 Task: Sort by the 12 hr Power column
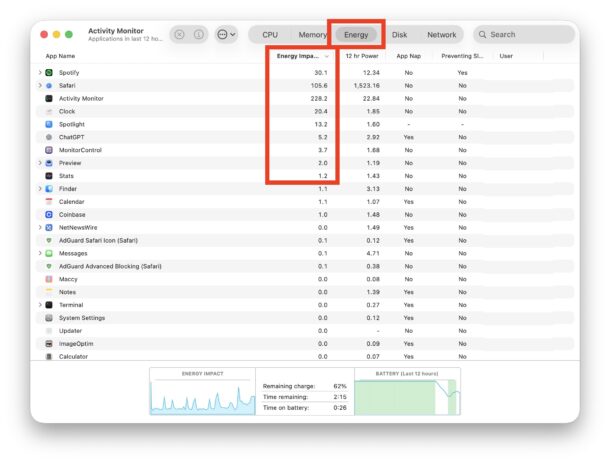coord(361,56)
